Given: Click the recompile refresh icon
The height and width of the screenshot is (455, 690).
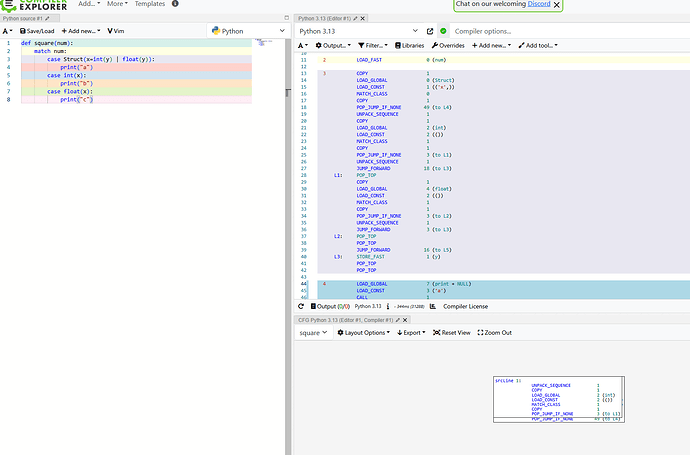Looking at the screenshot, I should pos(301,306).
